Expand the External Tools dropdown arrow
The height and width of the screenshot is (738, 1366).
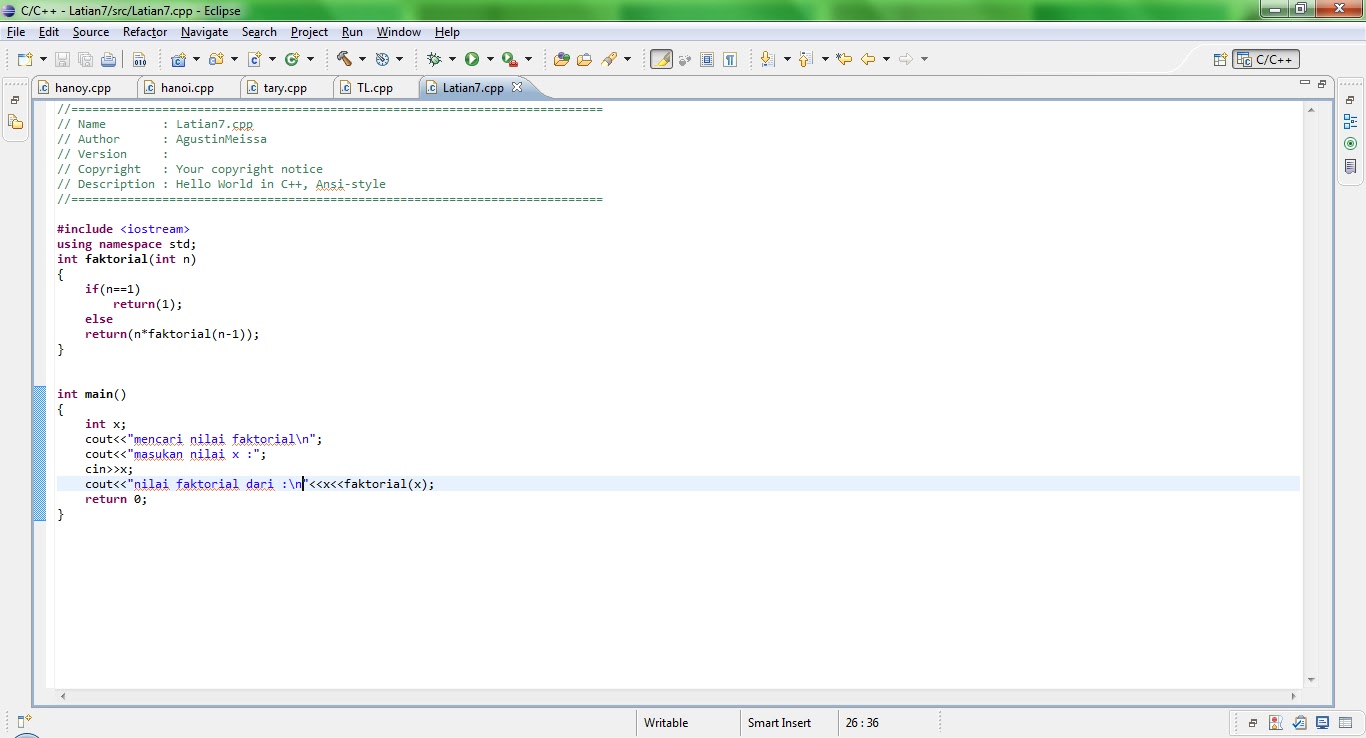(x=528, y=60)
